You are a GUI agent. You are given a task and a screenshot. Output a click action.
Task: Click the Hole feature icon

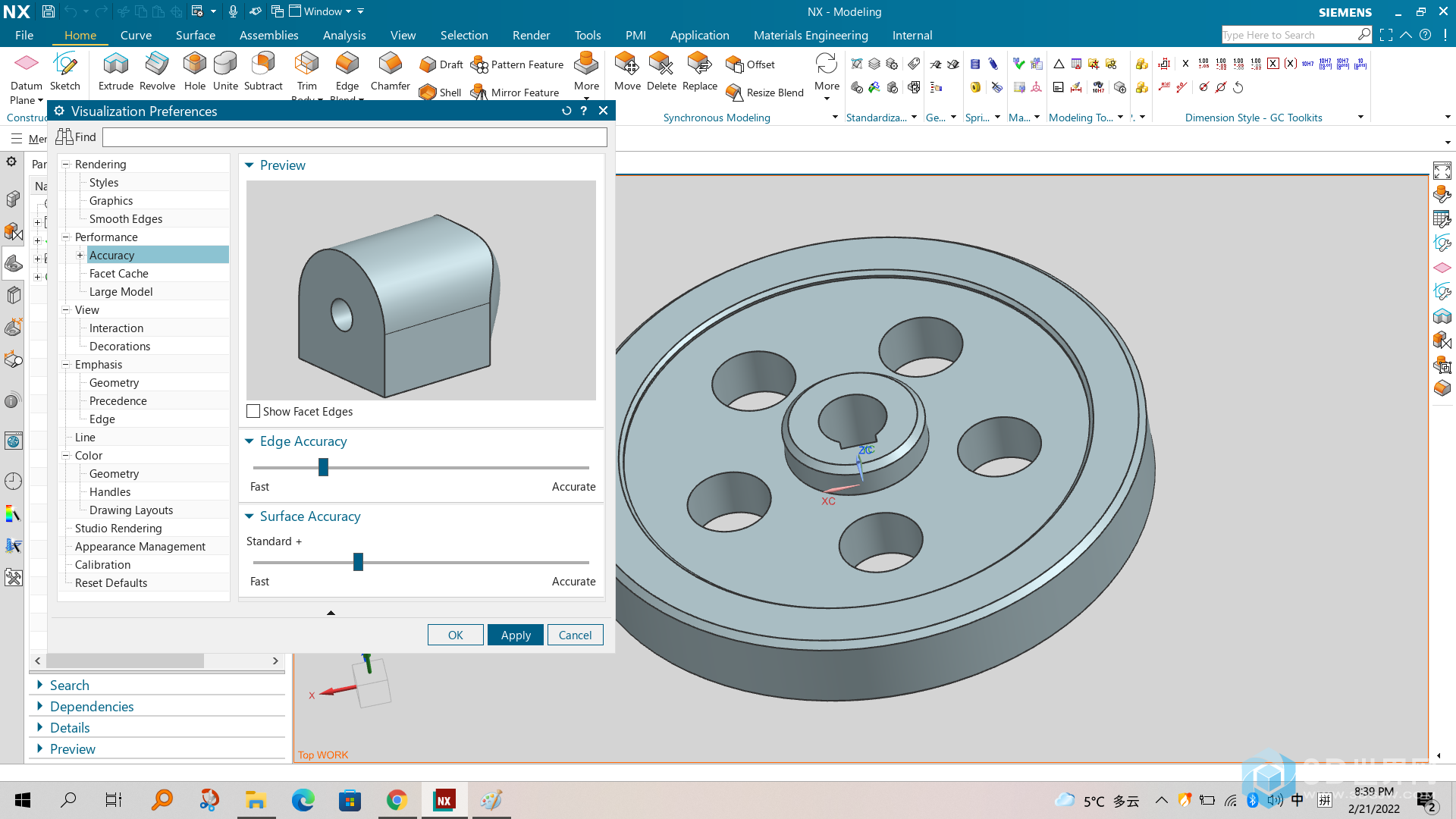pos(195,72)
